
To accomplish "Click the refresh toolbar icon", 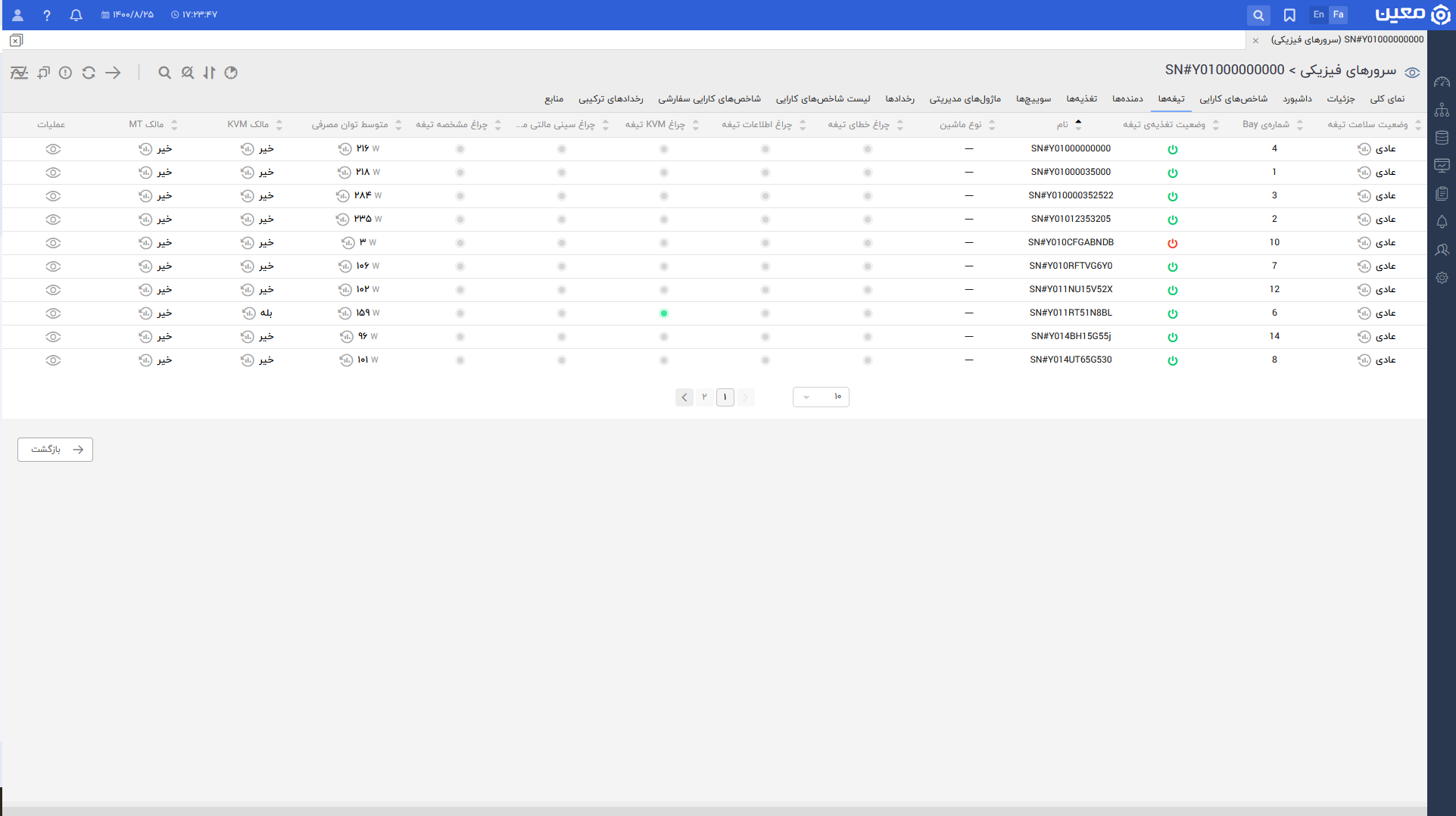I will (89, 73).
